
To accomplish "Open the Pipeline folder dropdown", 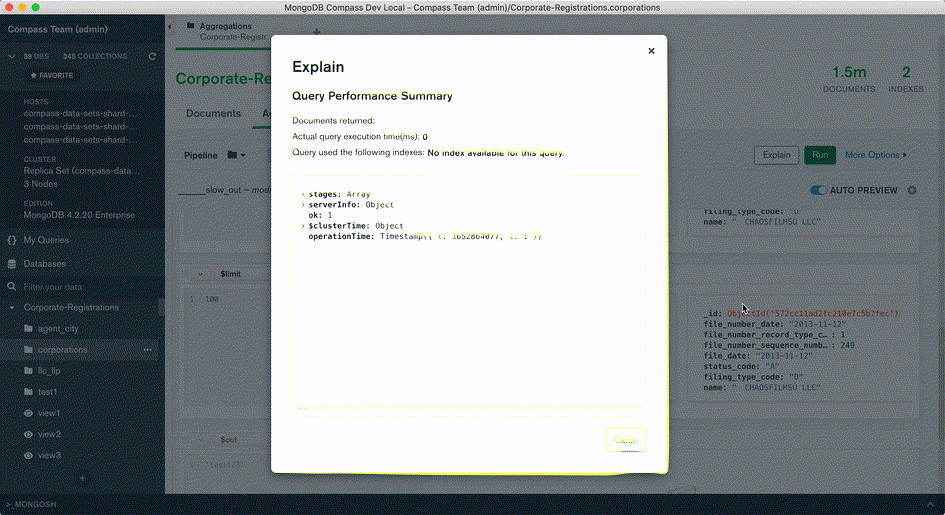I will pos(236,155).
